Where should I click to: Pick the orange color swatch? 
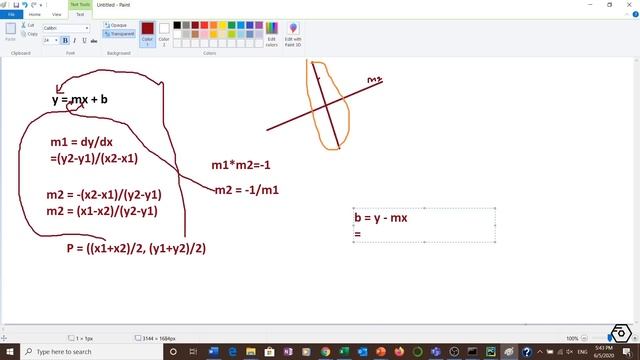213,25
